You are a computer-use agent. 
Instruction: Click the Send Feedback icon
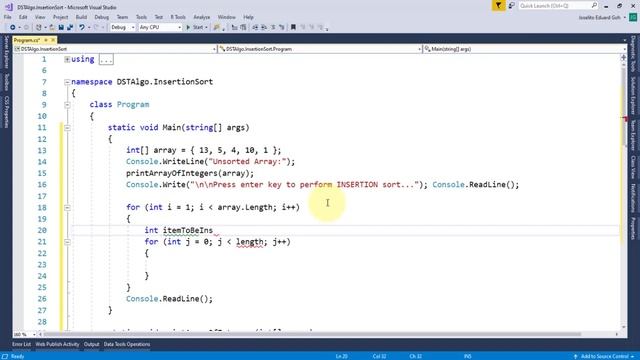pos(511,6)
